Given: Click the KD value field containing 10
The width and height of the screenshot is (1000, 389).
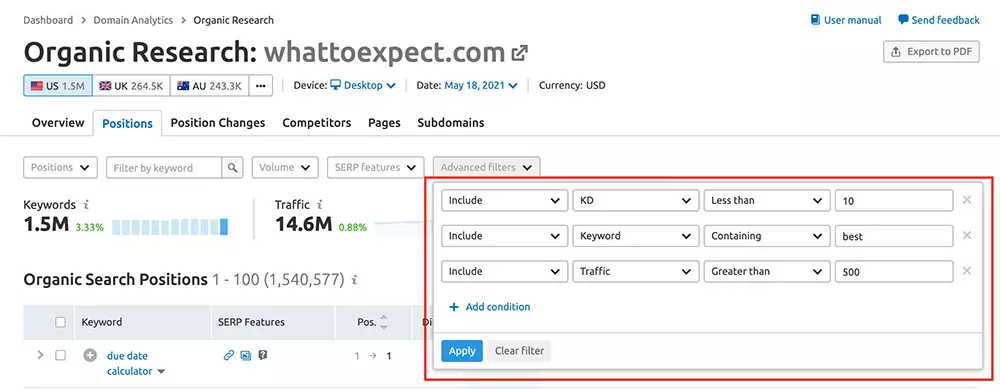Looking at the screenshot, I should pyautogui.click(x=893, y=200).
